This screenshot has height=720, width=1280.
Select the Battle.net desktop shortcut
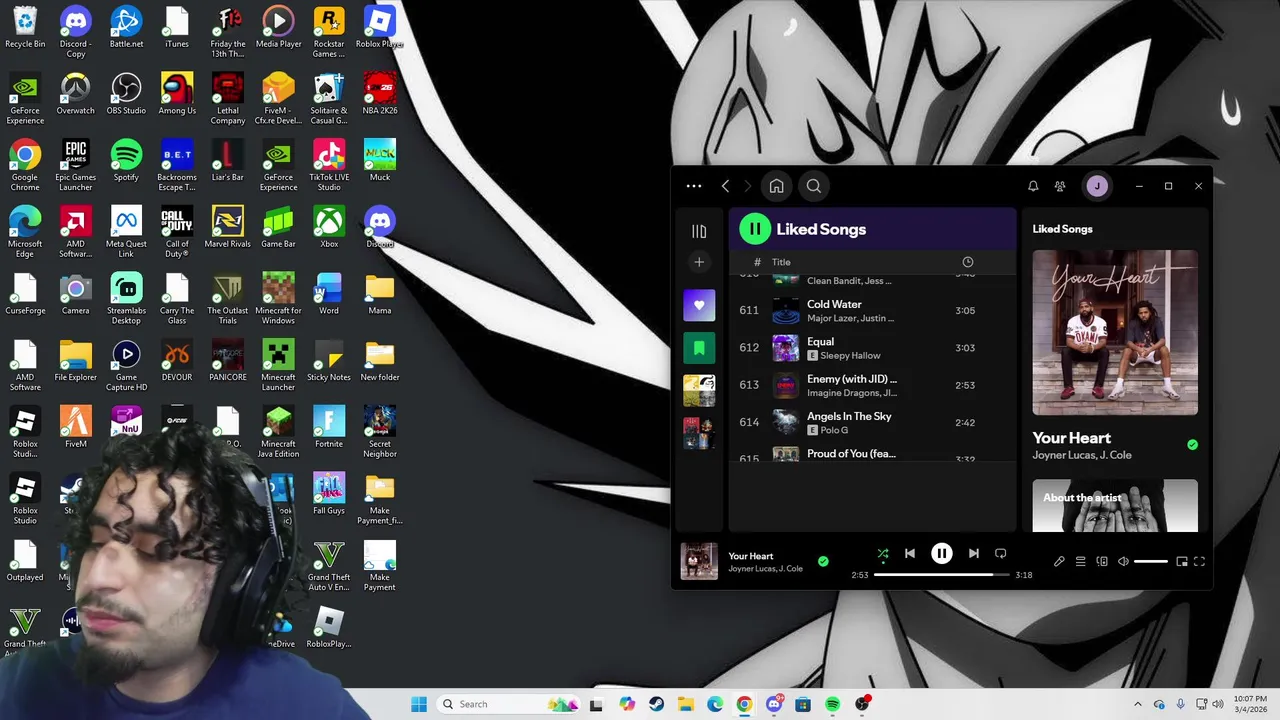point(126,27)
